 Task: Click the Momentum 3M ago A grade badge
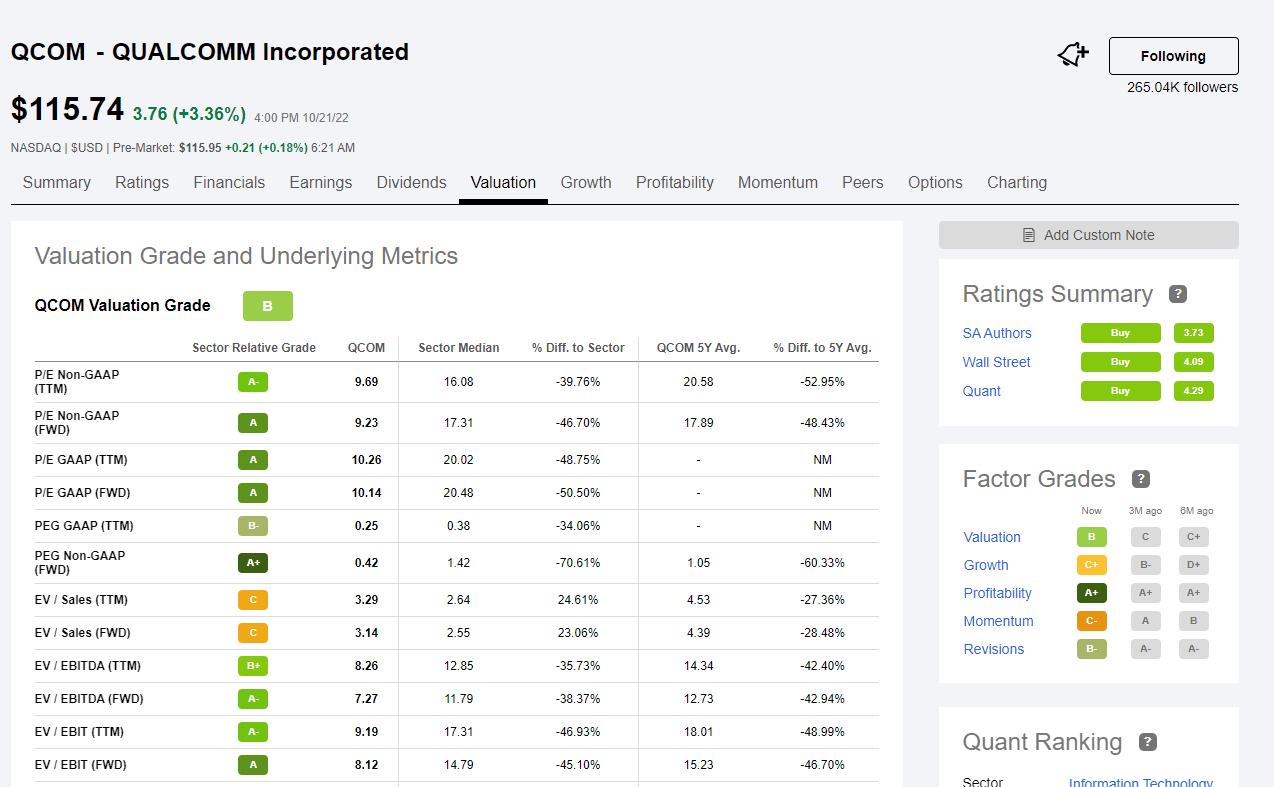point(1146,621)
